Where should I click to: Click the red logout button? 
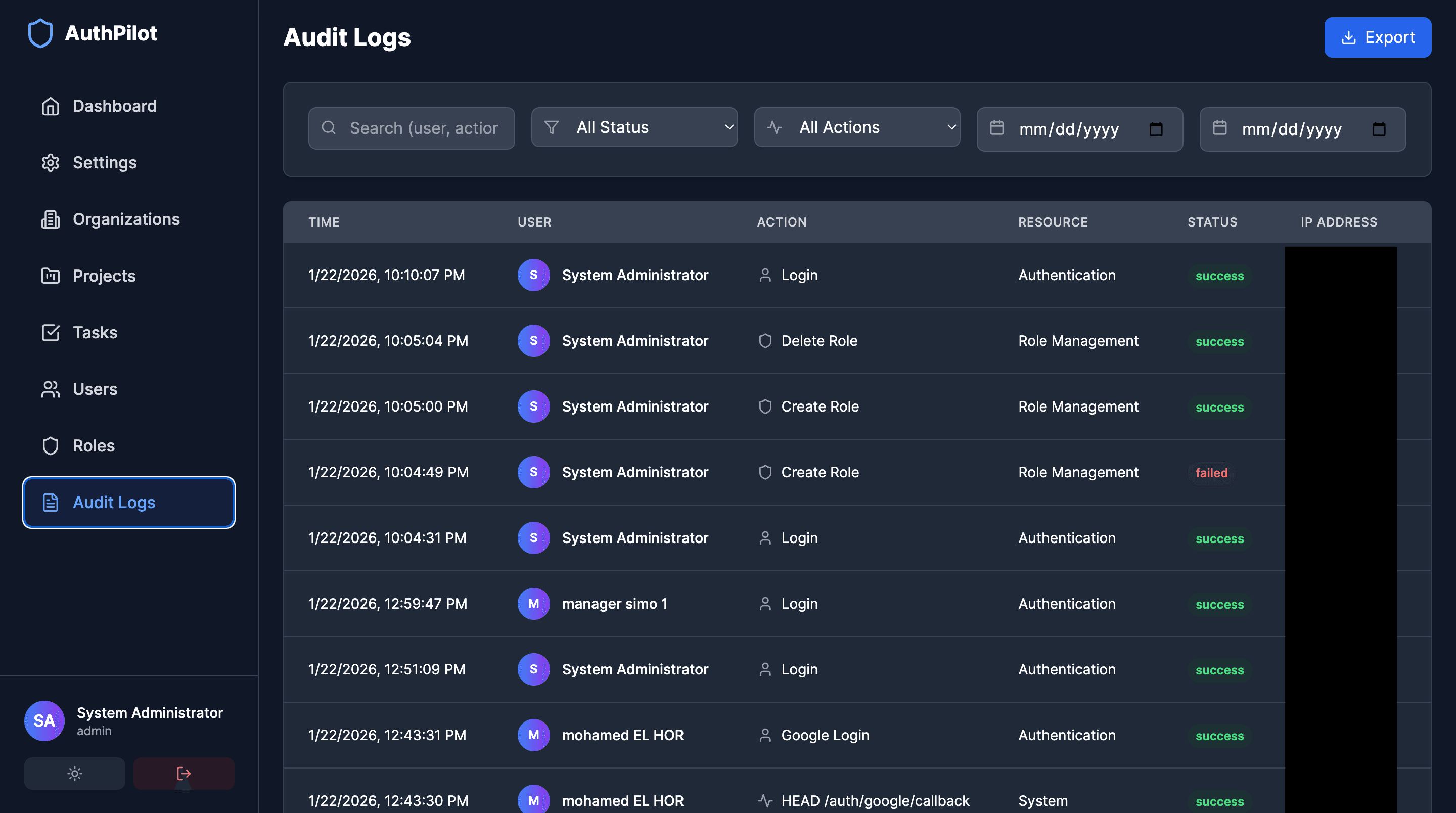pos(184,773)
